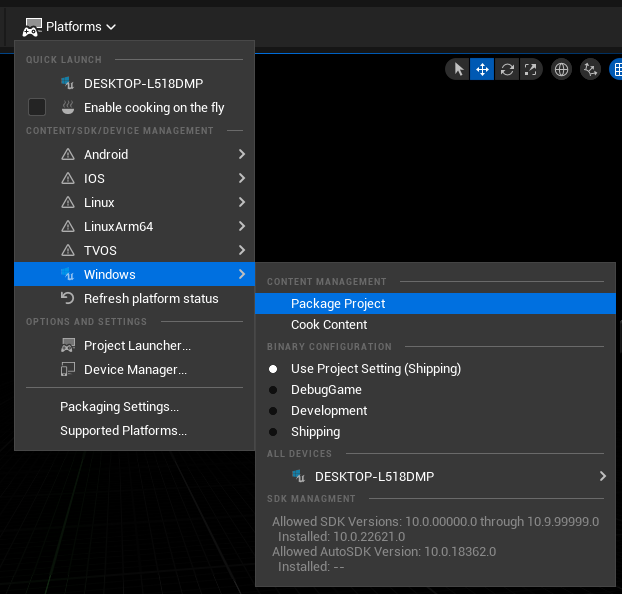The width and height of the screenshot is (622, 594).
Task: Open Supported Platforms...
Action: pos(134,431)
